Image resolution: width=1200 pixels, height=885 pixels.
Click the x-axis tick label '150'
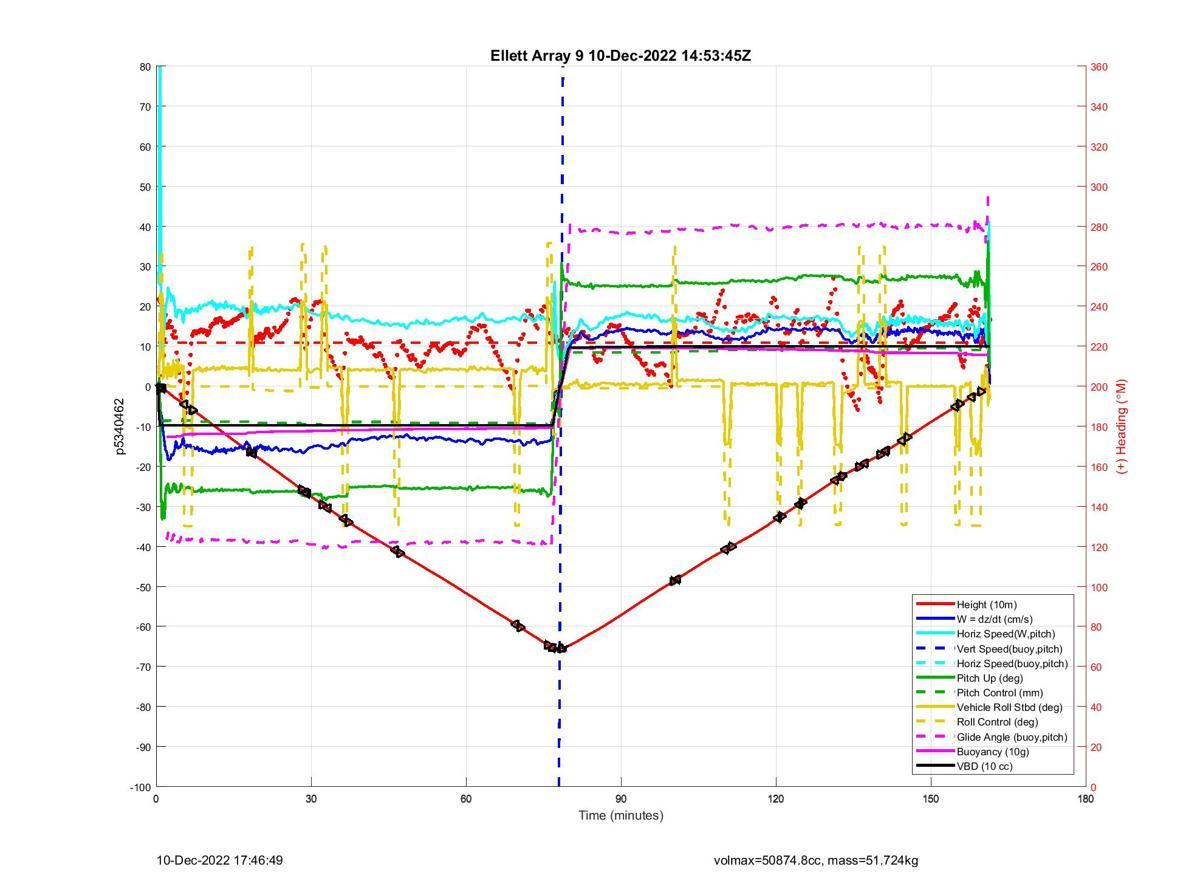click(x=931, y=799)
